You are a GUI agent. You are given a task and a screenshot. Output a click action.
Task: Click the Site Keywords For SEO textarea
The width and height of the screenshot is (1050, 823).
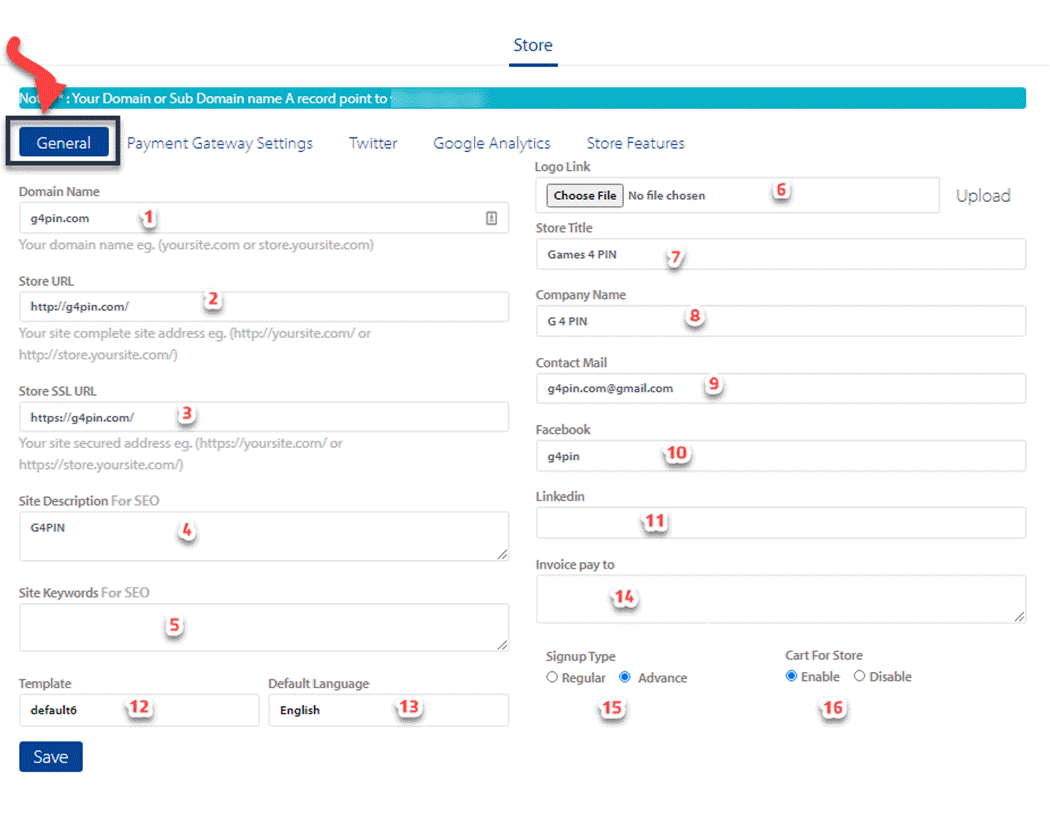tap(264, 627)
